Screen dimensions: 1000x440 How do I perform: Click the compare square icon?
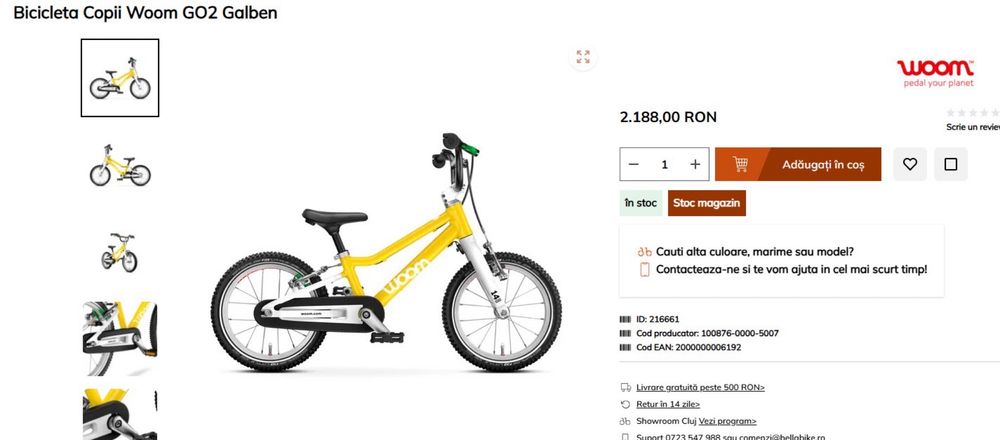point(951,165)
